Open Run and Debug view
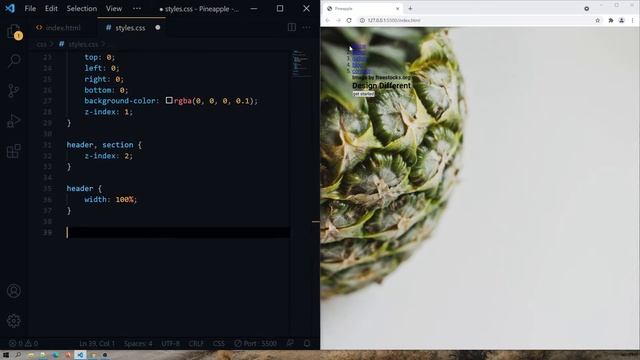The width and height of the screenshot is (640, 360). [x=14, y=121]
